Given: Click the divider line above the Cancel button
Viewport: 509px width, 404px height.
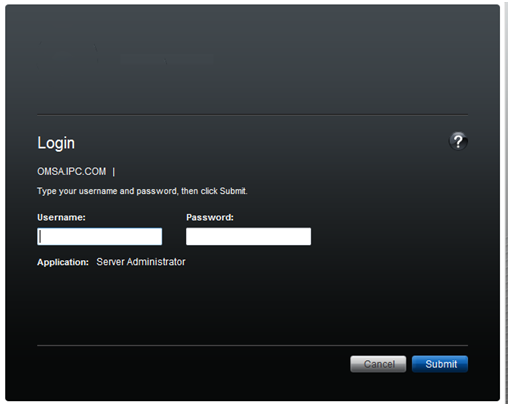Looking at the screenshot, I should [252, 346].
